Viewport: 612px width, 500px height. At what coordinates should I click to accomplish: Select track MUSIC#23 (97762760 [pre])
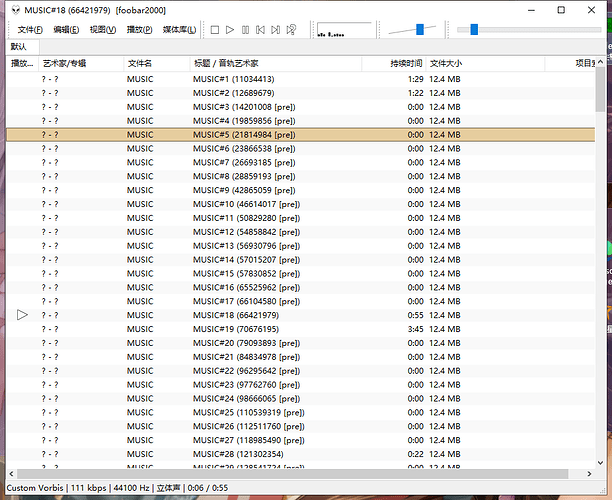coord(301,384)
